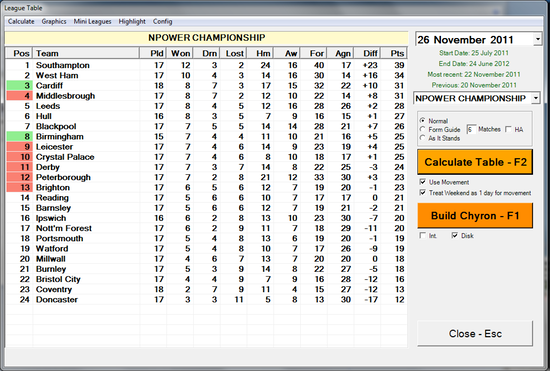The height and width of the screenshot is (371, 550).
Task: Select the Barnsley team name
Action: pyautogui.click(x=53, y=208)
